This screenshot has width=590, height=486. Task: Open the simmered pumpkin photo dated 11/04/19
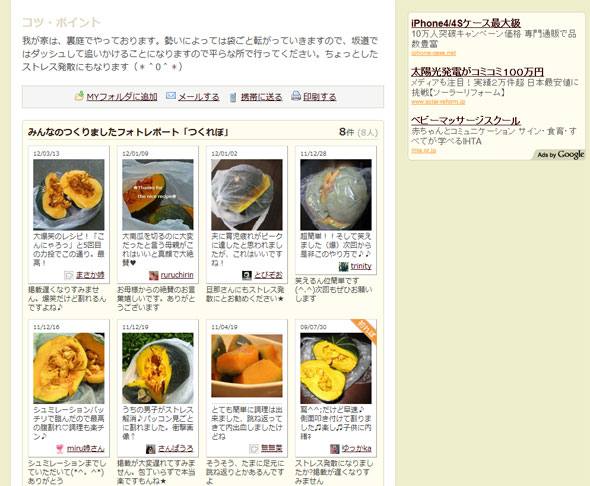pyautogui.click(x=247, y=366)
